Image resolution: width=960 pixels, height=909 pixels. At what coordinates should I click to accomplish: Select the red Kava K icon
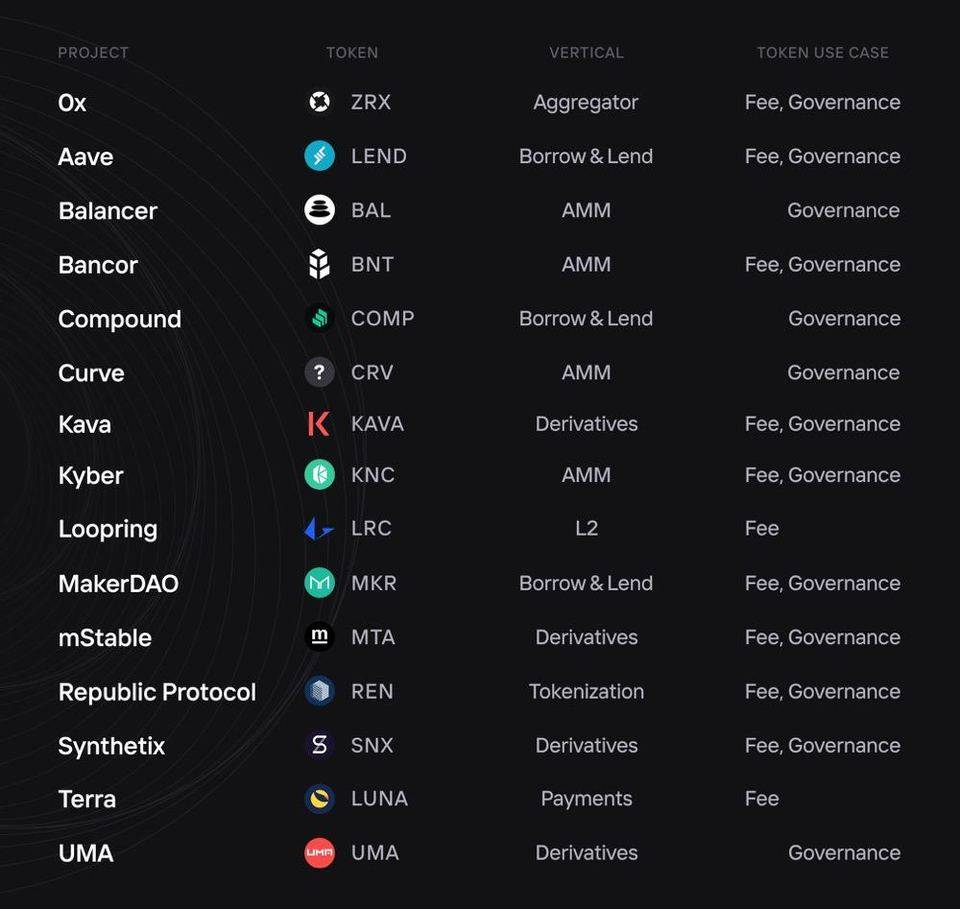[x=319, y=424]
